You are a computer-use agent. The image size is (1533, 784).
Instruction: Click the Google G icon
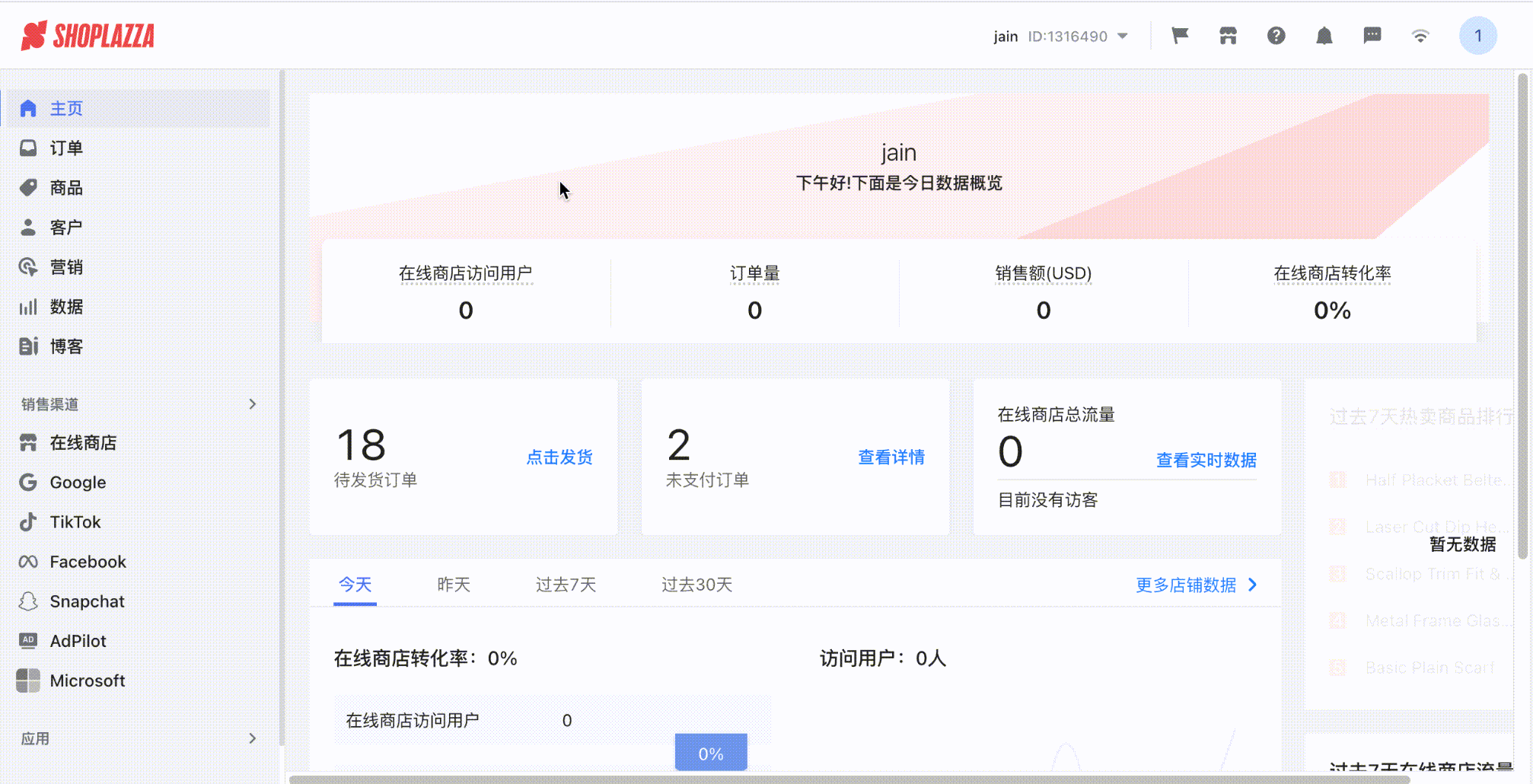pos(28,482)
